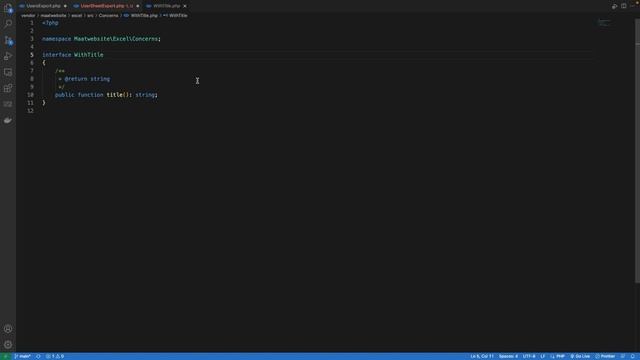Screen dimensions: 640x360
Task: Click the 'namespace Maatwebsite\Excel\Concerns;' line
Action: (x=101, y=39)
